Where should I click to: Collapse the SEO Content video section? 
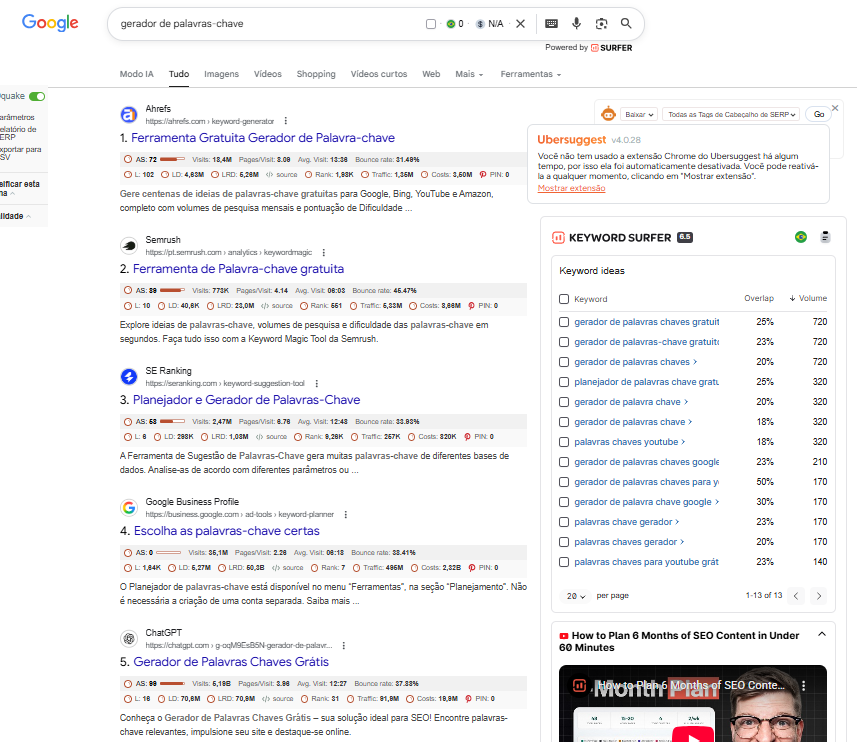pos(821,635)
